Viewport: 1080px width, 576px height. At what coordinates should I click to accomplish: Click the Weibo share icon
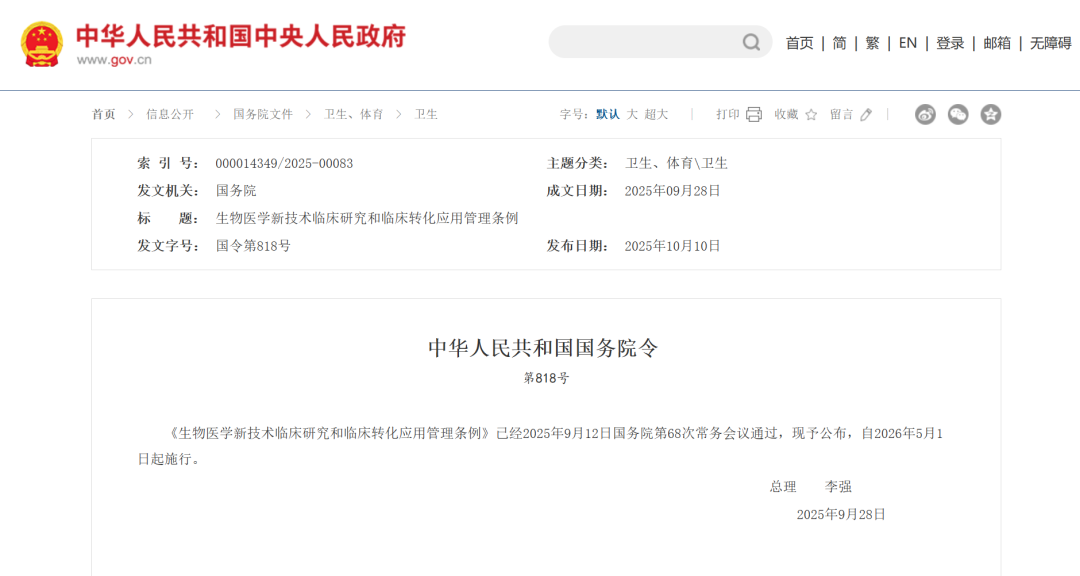click(925, 114)
